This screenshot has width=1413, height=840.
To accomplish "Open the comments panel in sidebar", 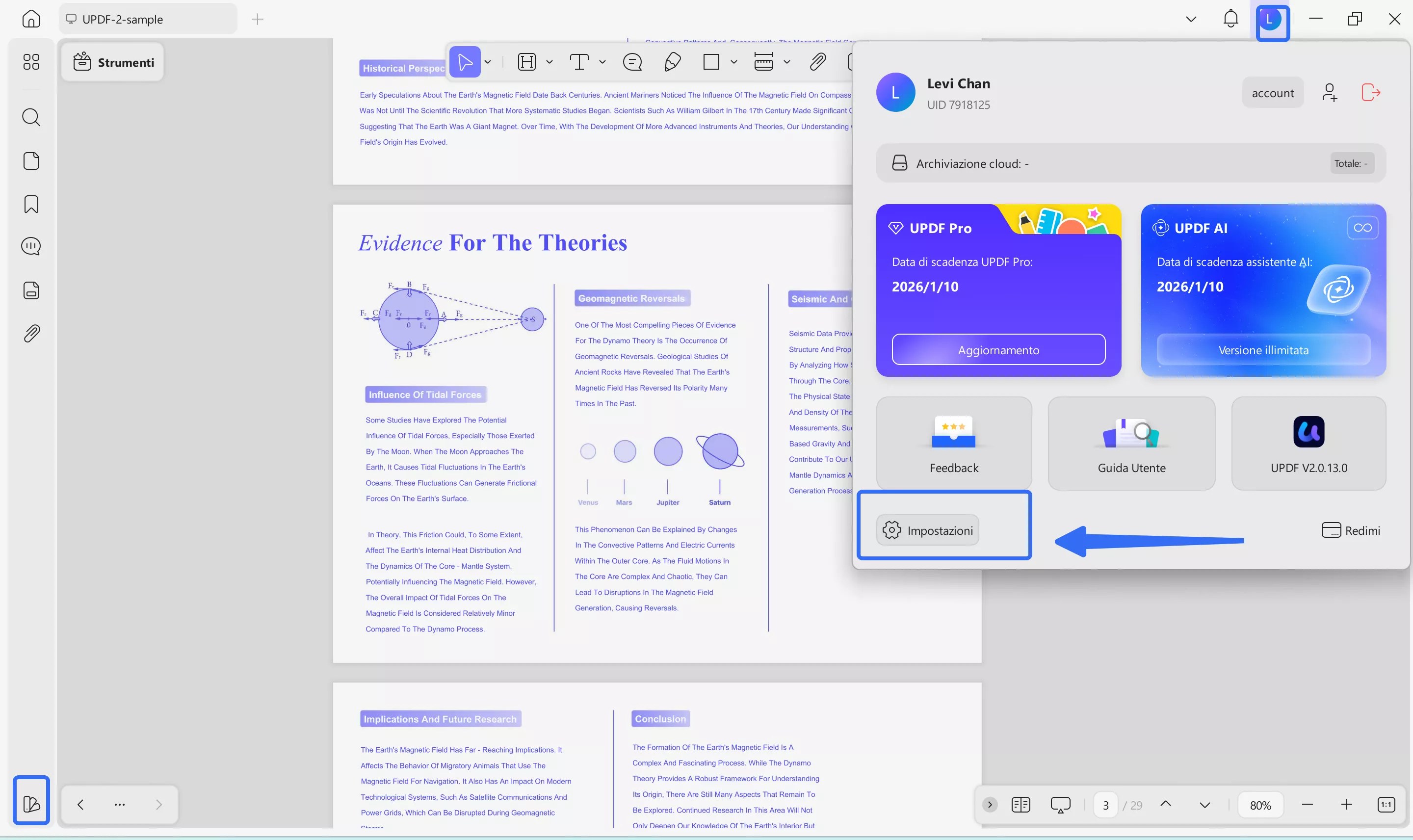I will (x=31, y=246).
